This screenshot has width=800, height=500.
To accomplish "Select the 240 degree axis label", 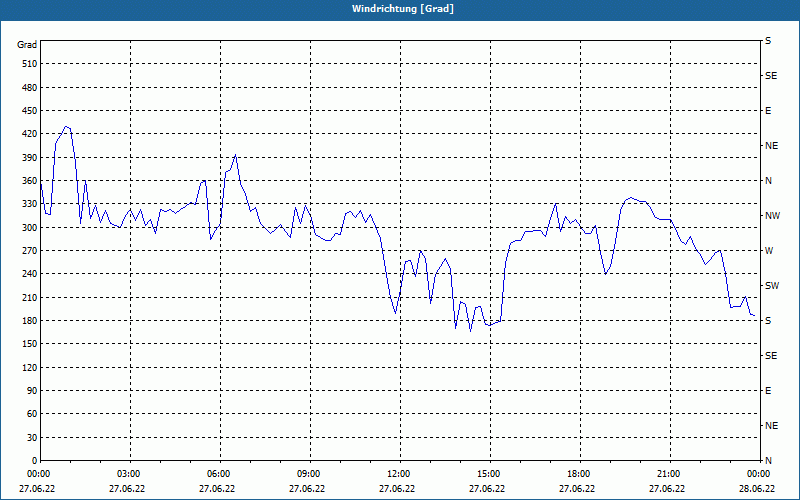I will [30, 274].
